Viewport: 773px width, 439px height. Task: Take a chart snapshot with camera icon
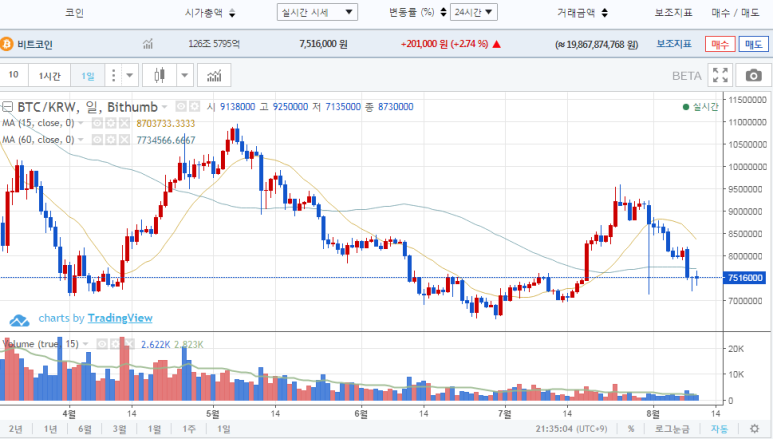coord(752,76)
